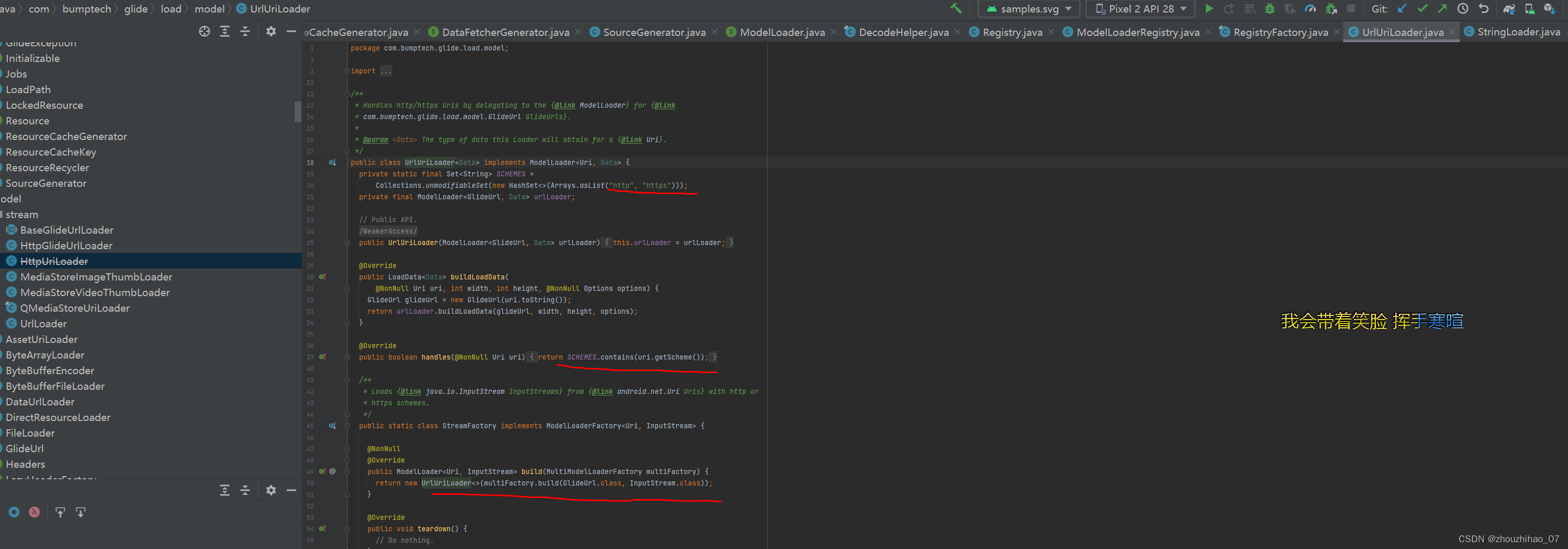Update project with Git blue arrow

coord(1402,8)
